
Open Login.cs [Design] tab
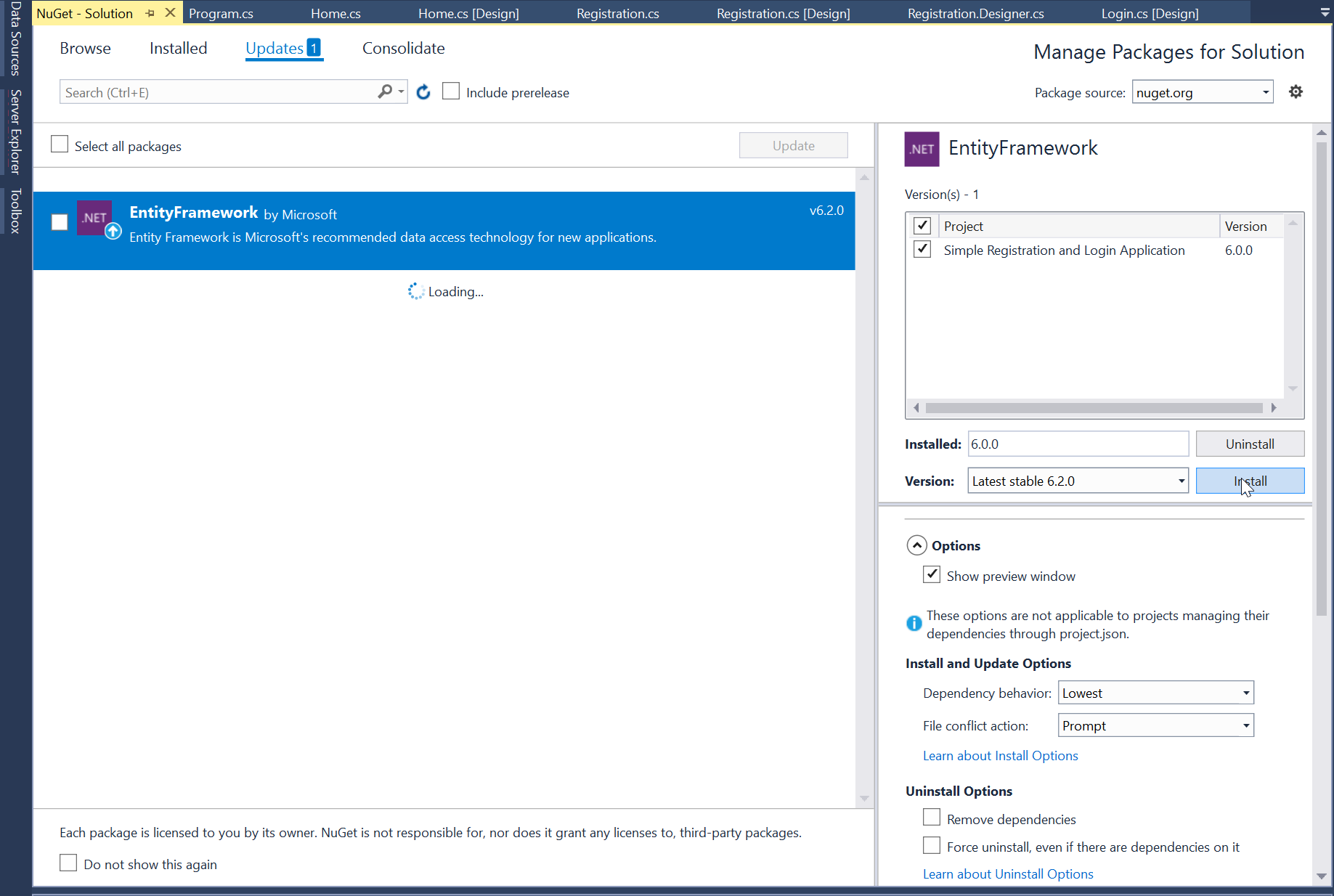[1150, 13]
